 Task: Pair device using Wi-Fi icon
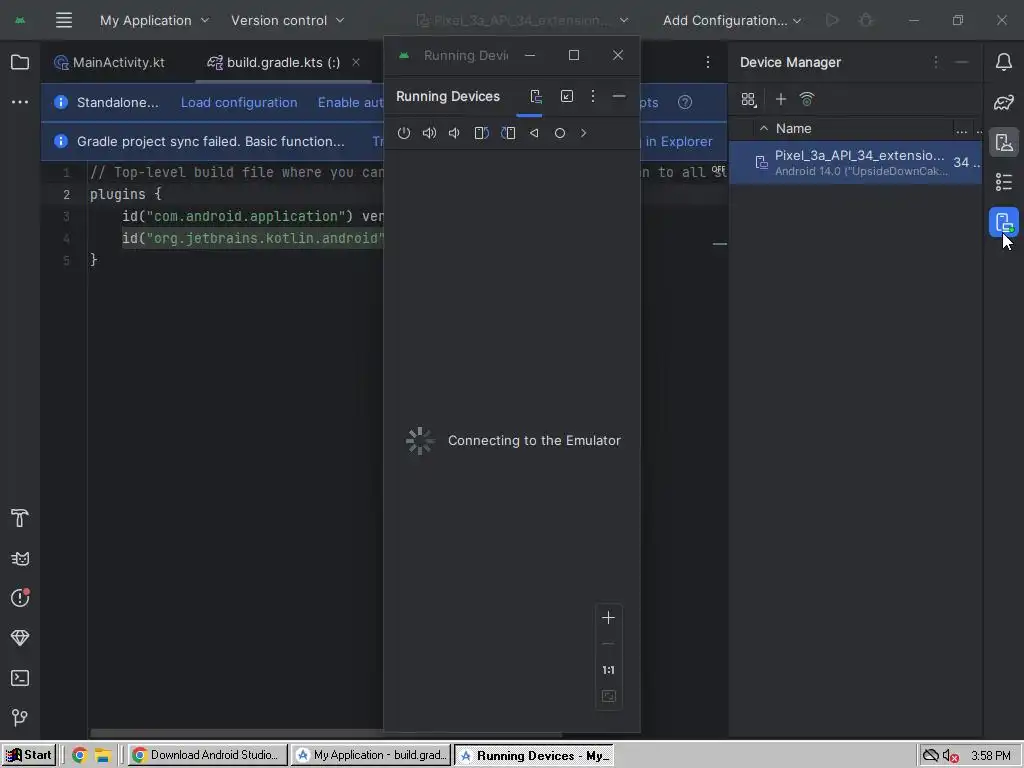(x=807, y=99)
